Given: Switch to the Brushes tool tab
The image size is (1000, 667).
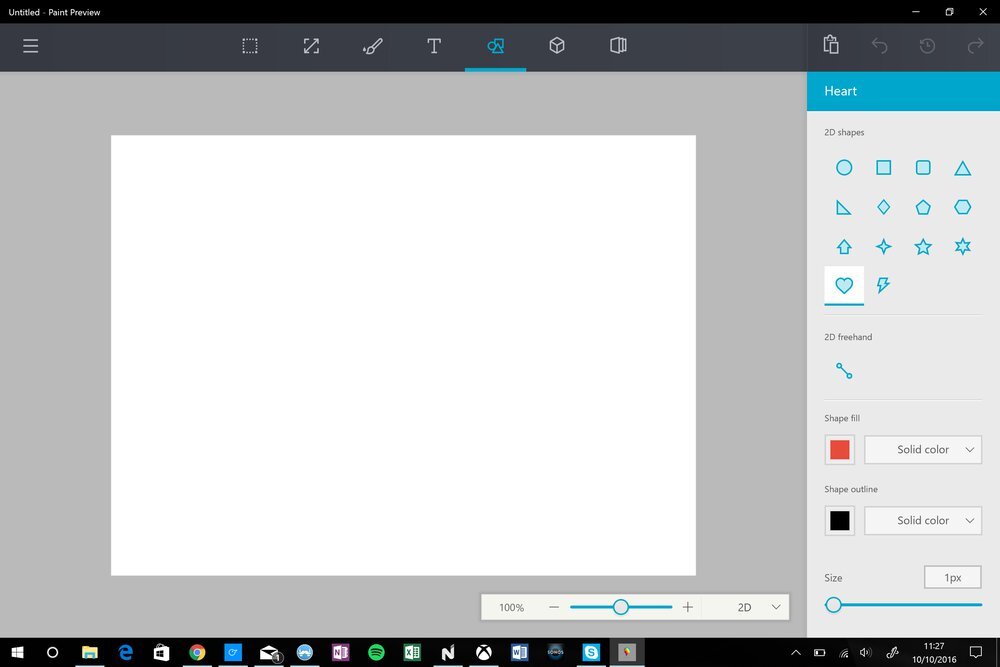Looking at the screenshot, I should pyautogui.click(x=373, y=46).
